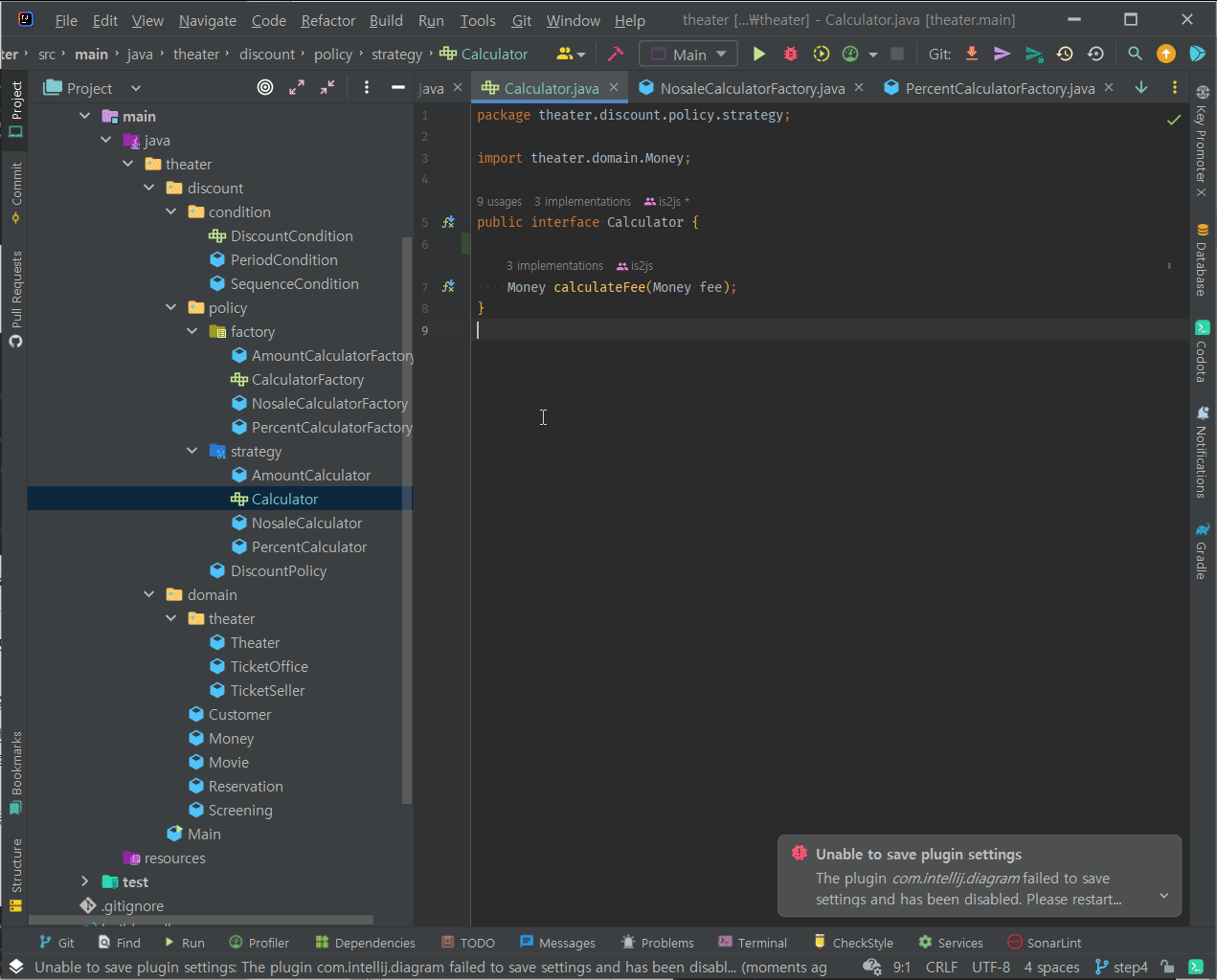The width and height of the screenshot is (1217, 980).
Task: Toggle the Gradle side panel
Action: point(1202,550)
